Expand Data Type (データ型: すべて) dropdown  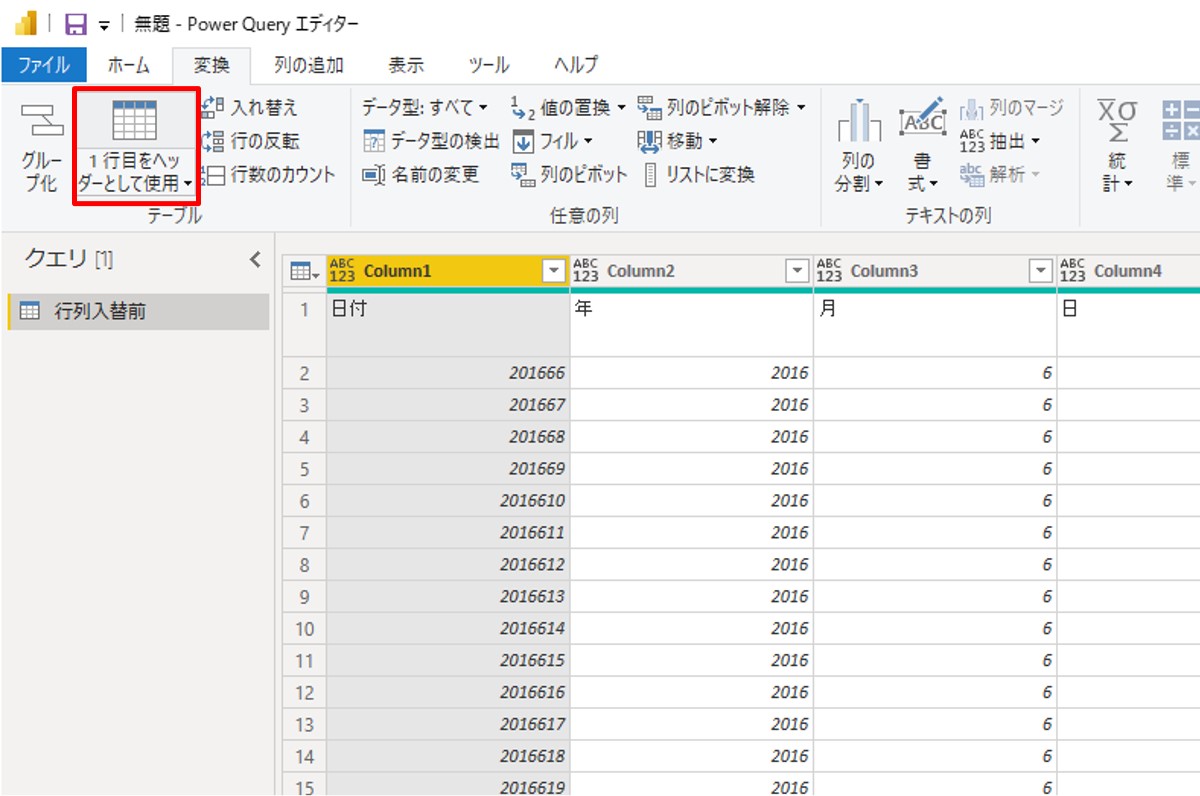(x=425, y=107)
